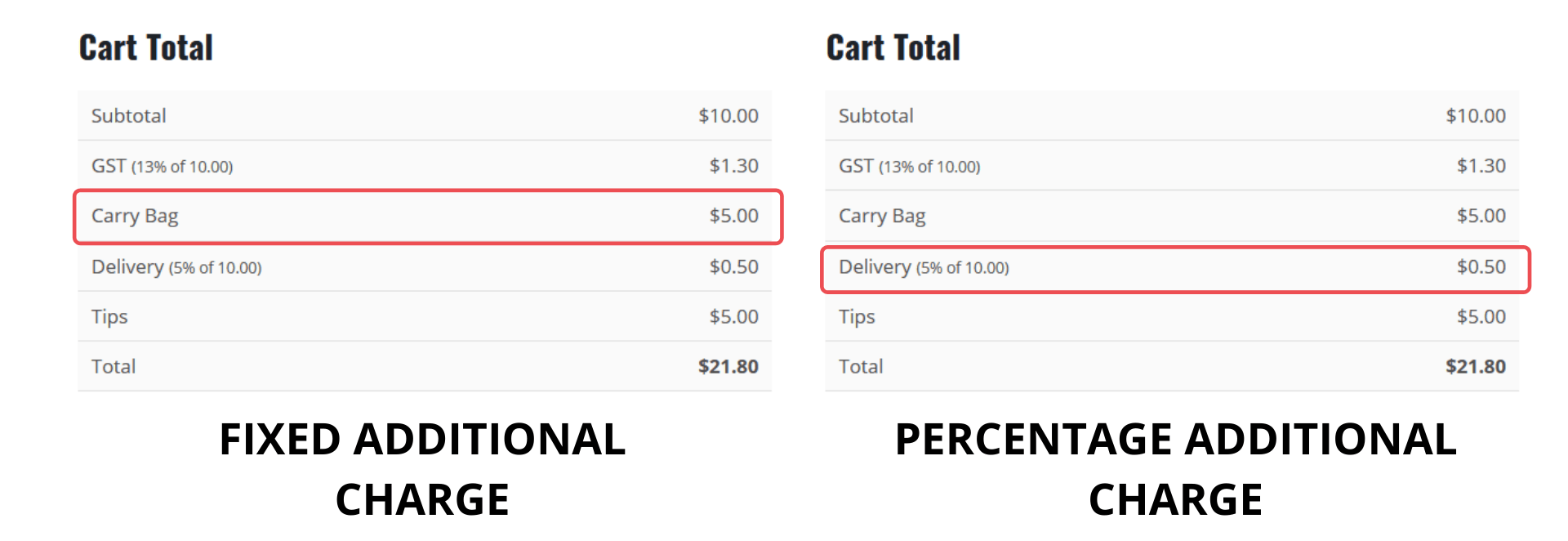Click the bold $21.80 total on right

pos(1476,366)
